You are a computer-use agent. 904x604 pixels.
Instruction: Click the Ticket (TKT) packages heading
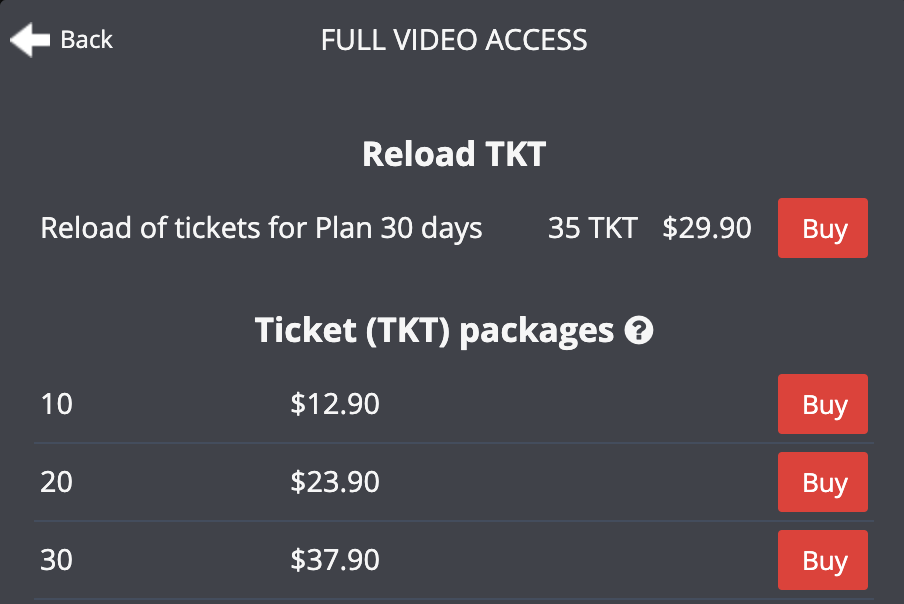pos(434,330)
